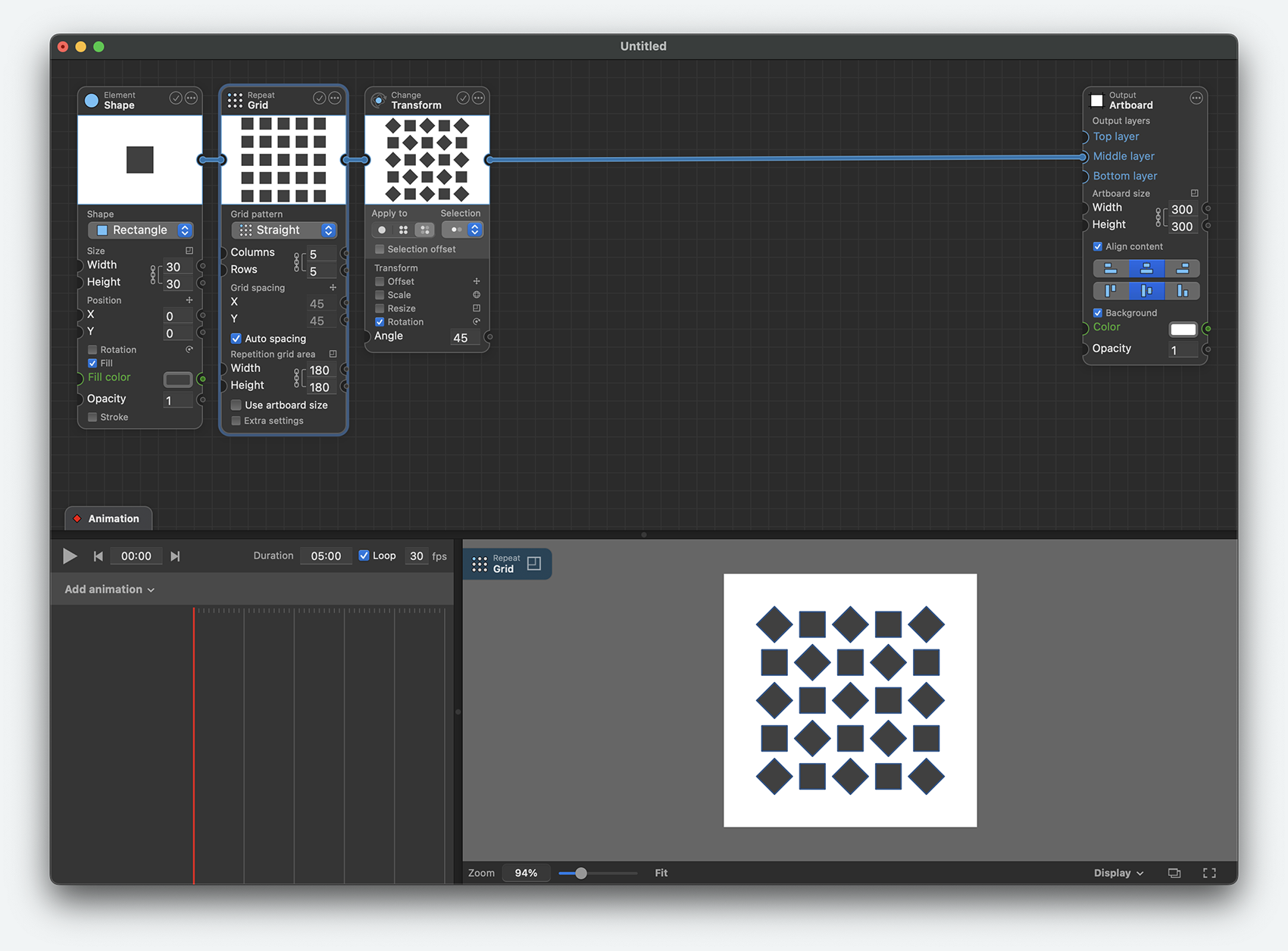1288x951 pixels.
Task: Open the Fill color swatch
Action: click(x=177, y=379)
